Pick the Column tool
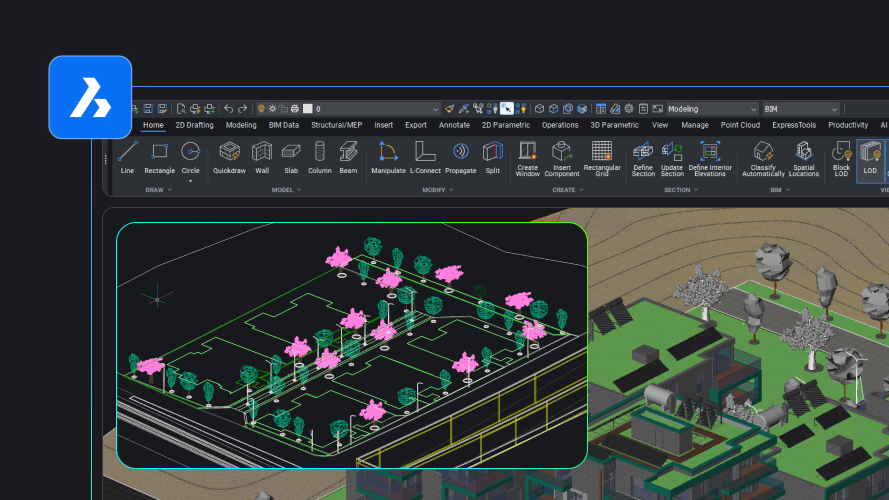 pyautogui.click(x=320, y=158)
